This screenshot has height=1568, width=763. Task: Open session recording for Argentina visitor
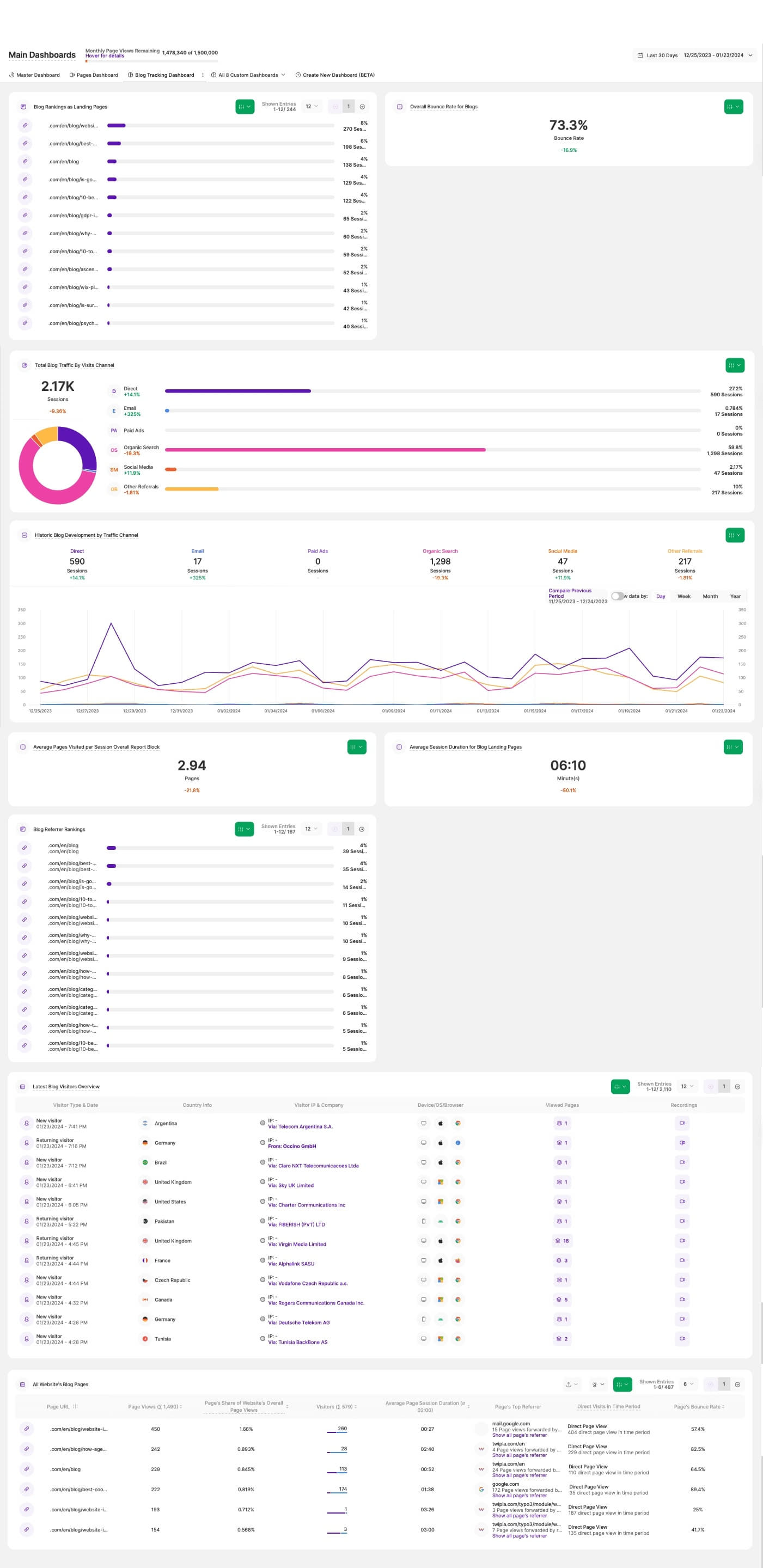[682, 1123]
